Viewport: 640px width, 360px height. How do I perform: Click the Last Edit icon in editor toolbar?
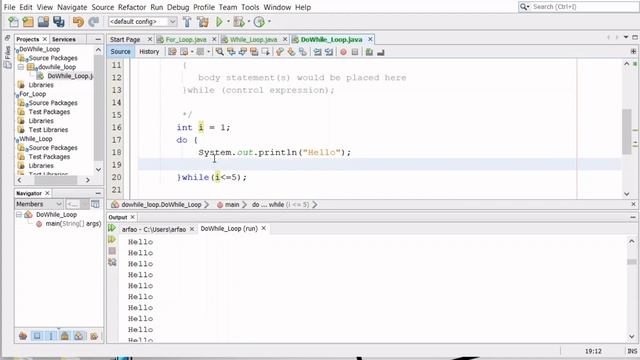172,52
